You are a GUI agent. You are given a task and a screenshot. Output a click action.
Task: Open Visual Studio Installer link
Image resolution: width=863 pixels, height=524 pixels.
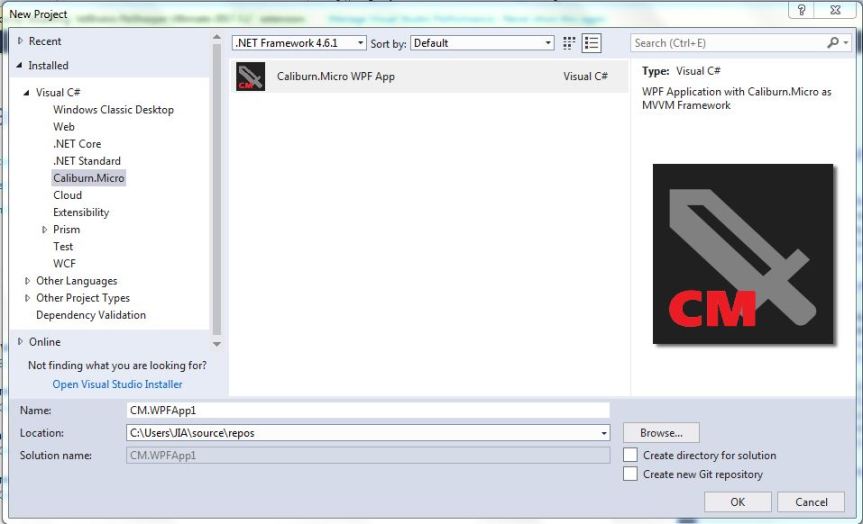click(117, 384)
